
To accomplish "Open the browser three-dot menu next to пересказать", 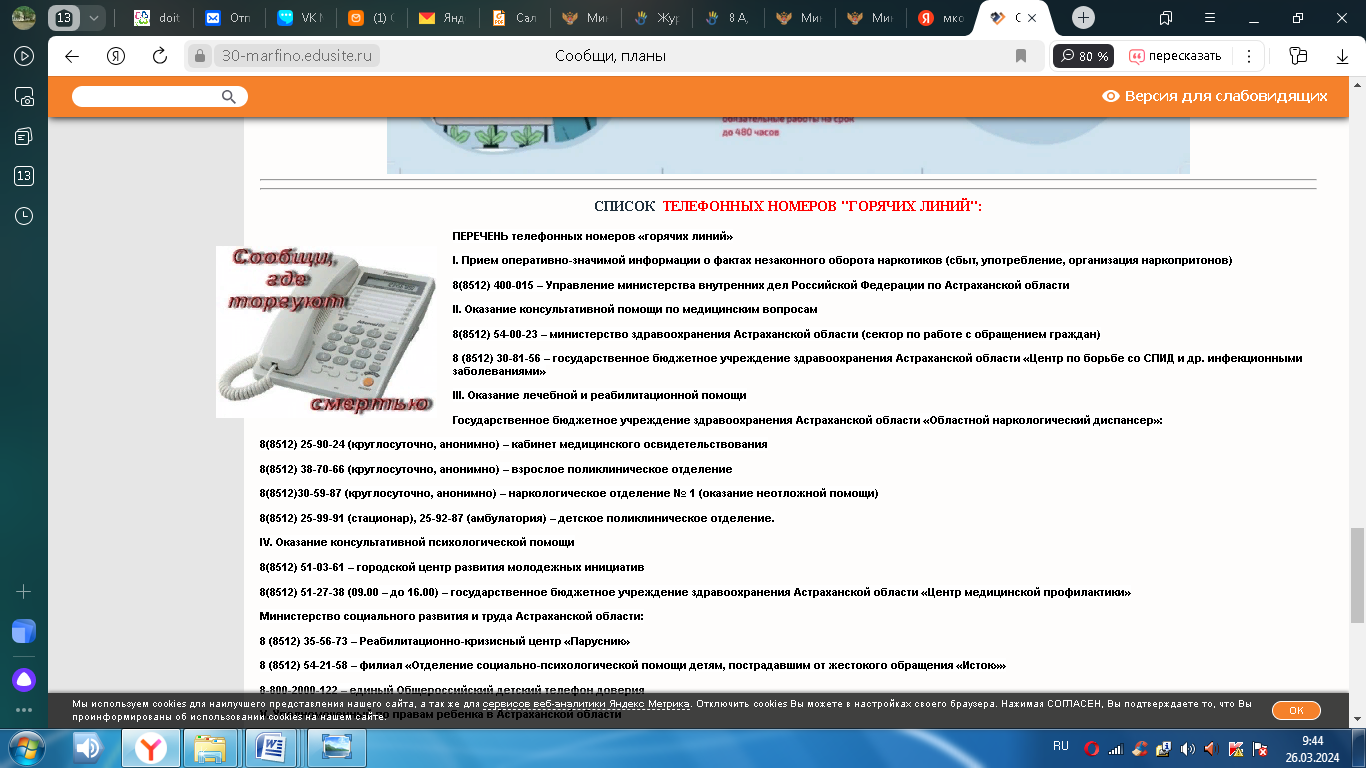I will pos(1248,56).
